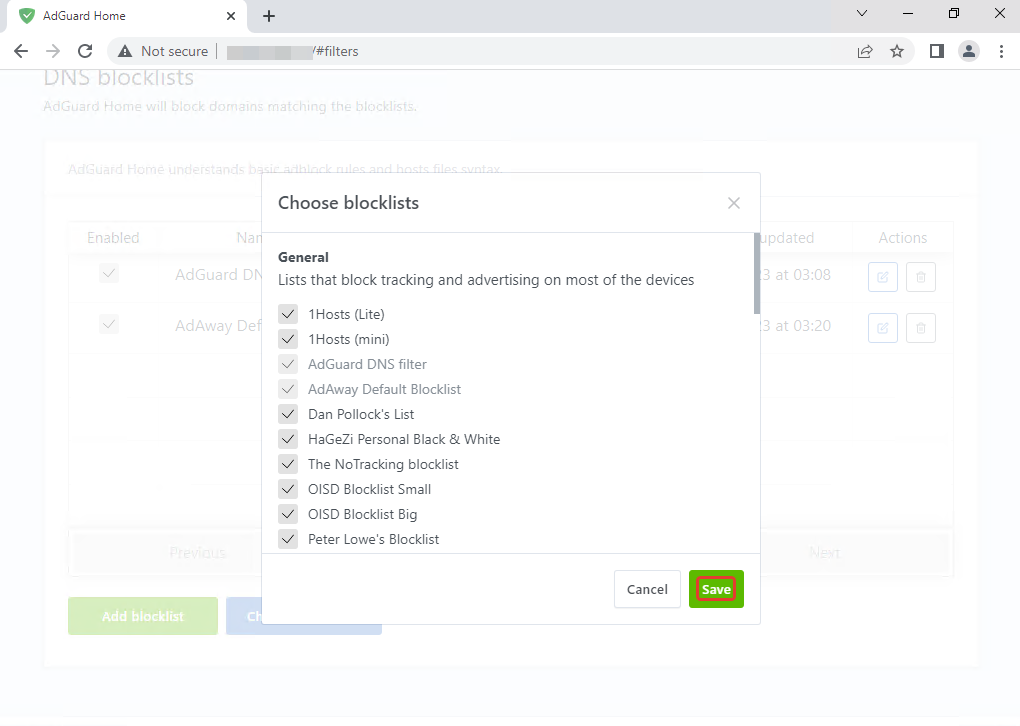The height and width of the screenshot is (726, 1020).
Task: Toggle the browser side panel icon
Action: [937, 51]
